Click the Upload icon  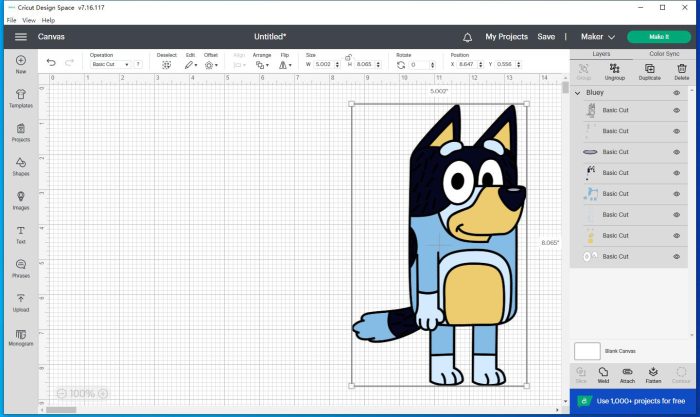tap(21, 298)
